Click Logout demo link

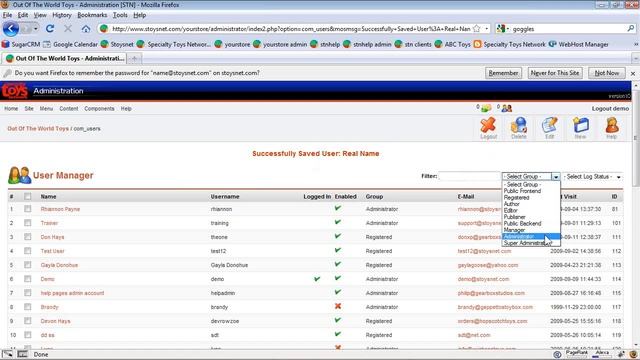pos(610,109)
